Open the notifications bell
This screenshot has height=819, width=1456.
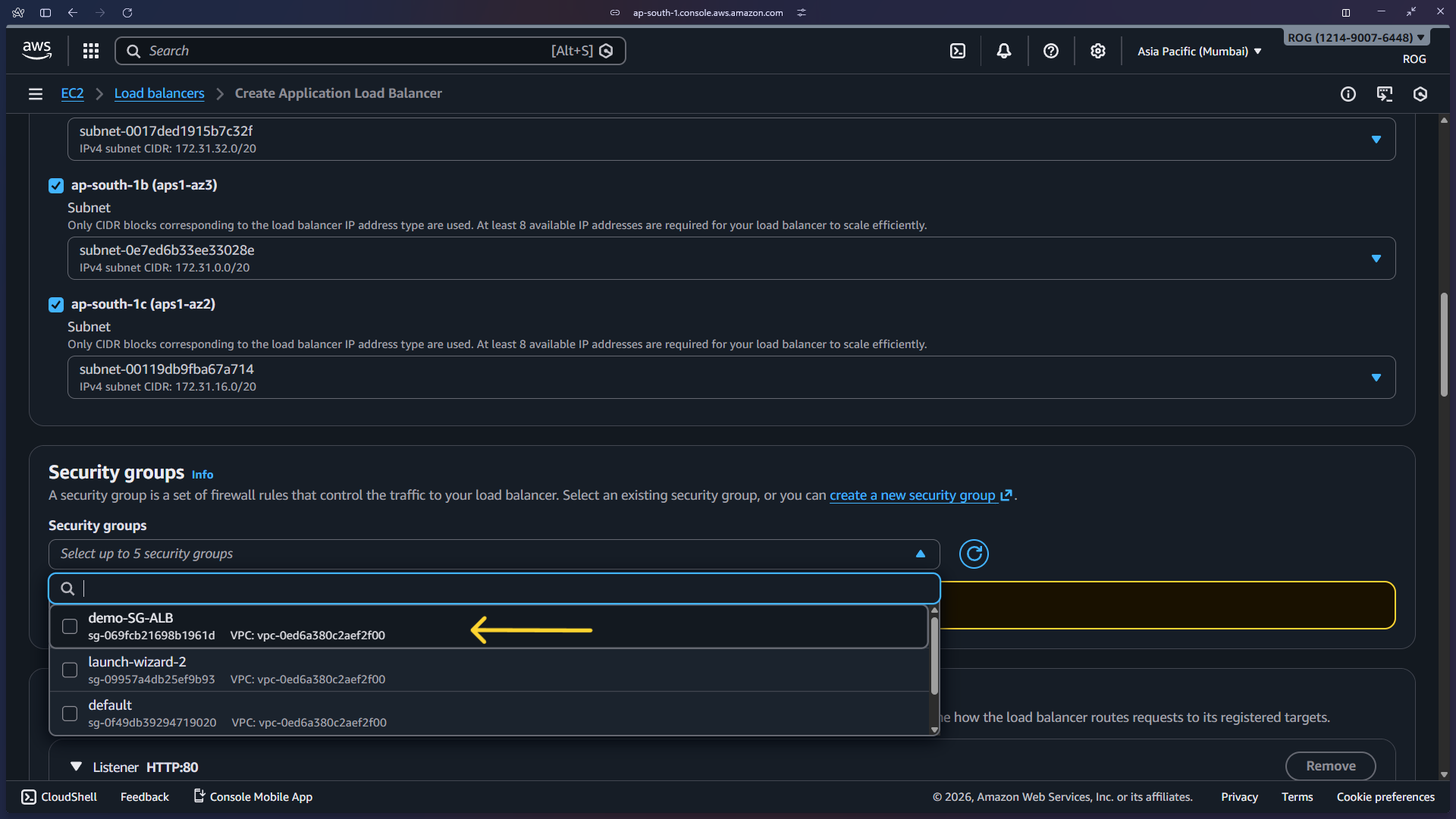click(x=1003, y=51)
